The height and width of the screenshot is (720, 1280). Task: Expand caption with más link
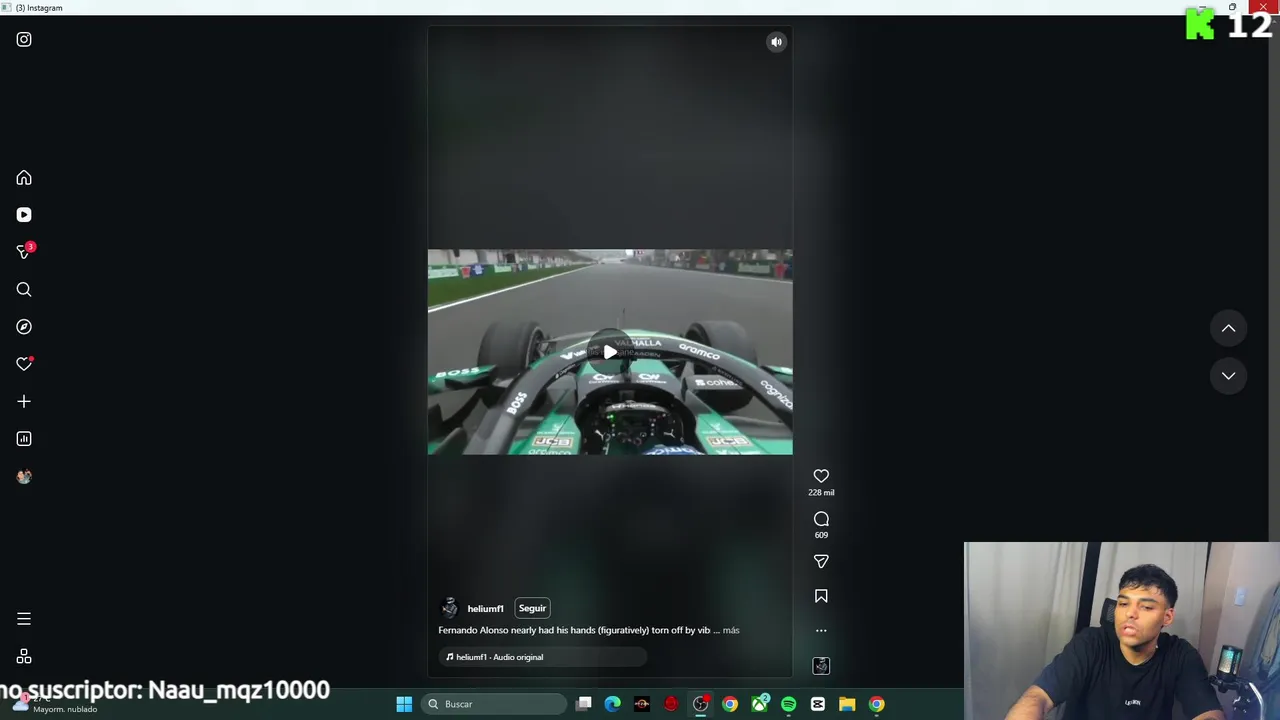(731, 631)
